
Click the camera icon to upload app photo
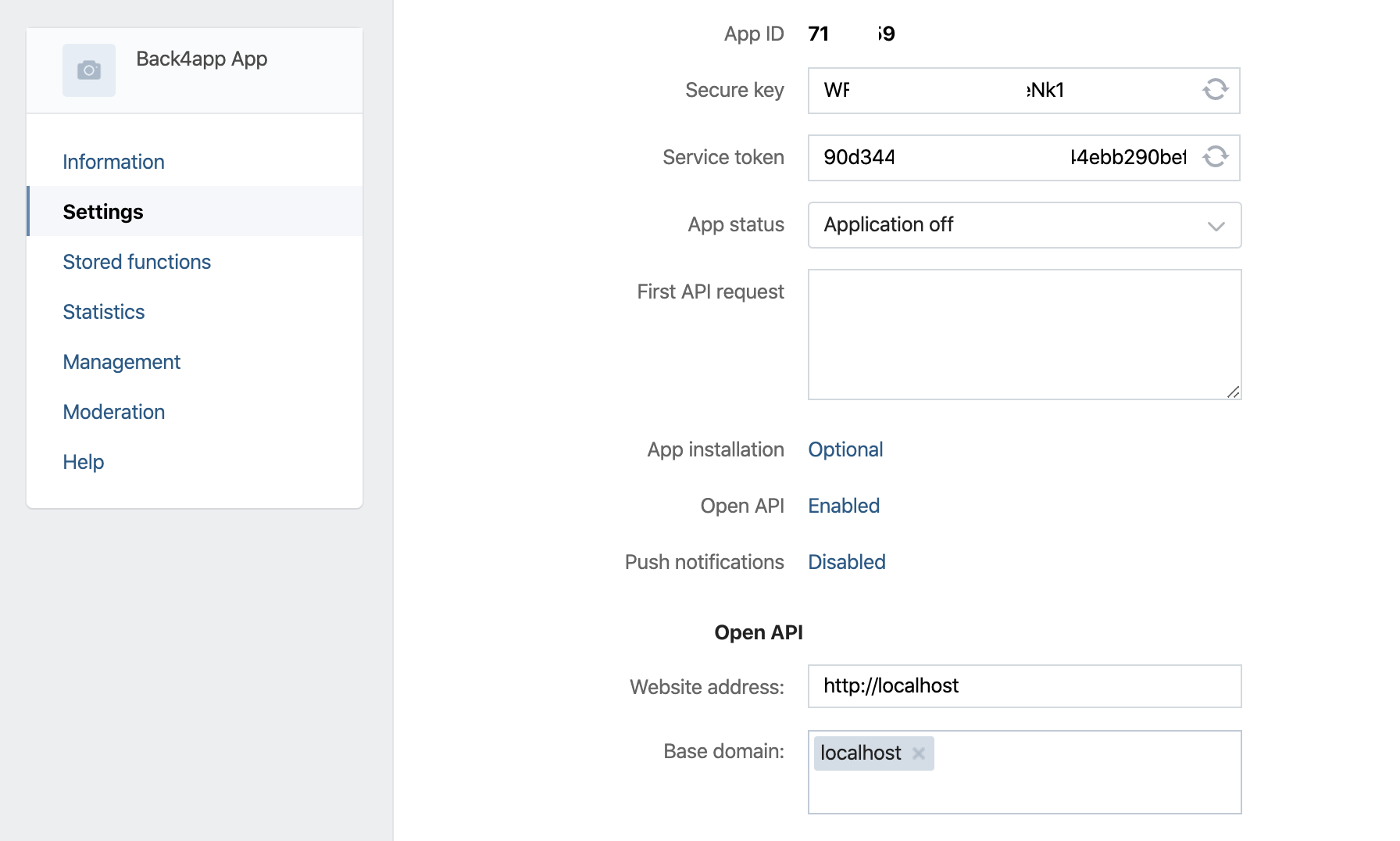89,70
